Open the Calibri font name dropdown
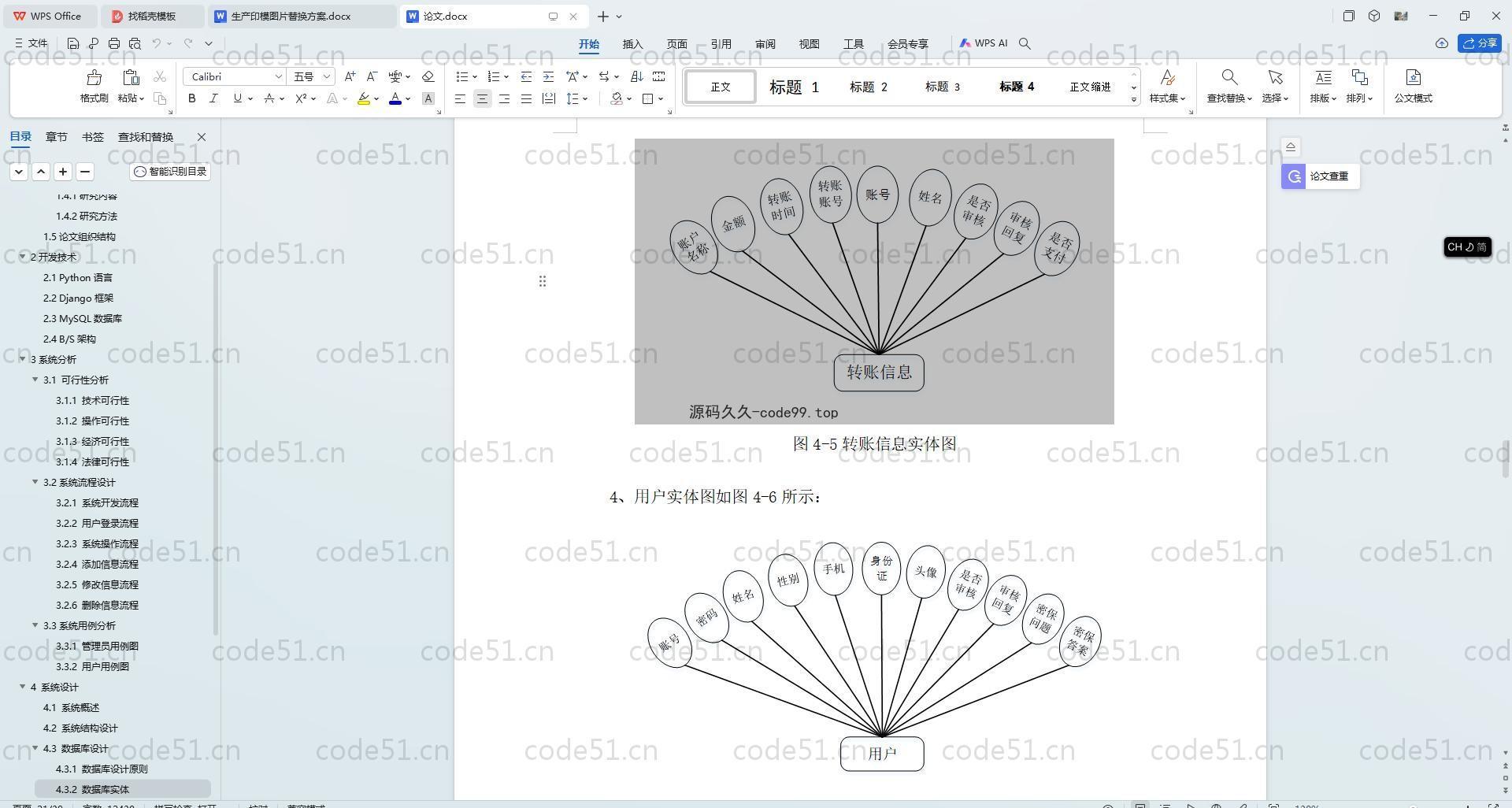1512x808 pixels. click(x=278, y=76)
